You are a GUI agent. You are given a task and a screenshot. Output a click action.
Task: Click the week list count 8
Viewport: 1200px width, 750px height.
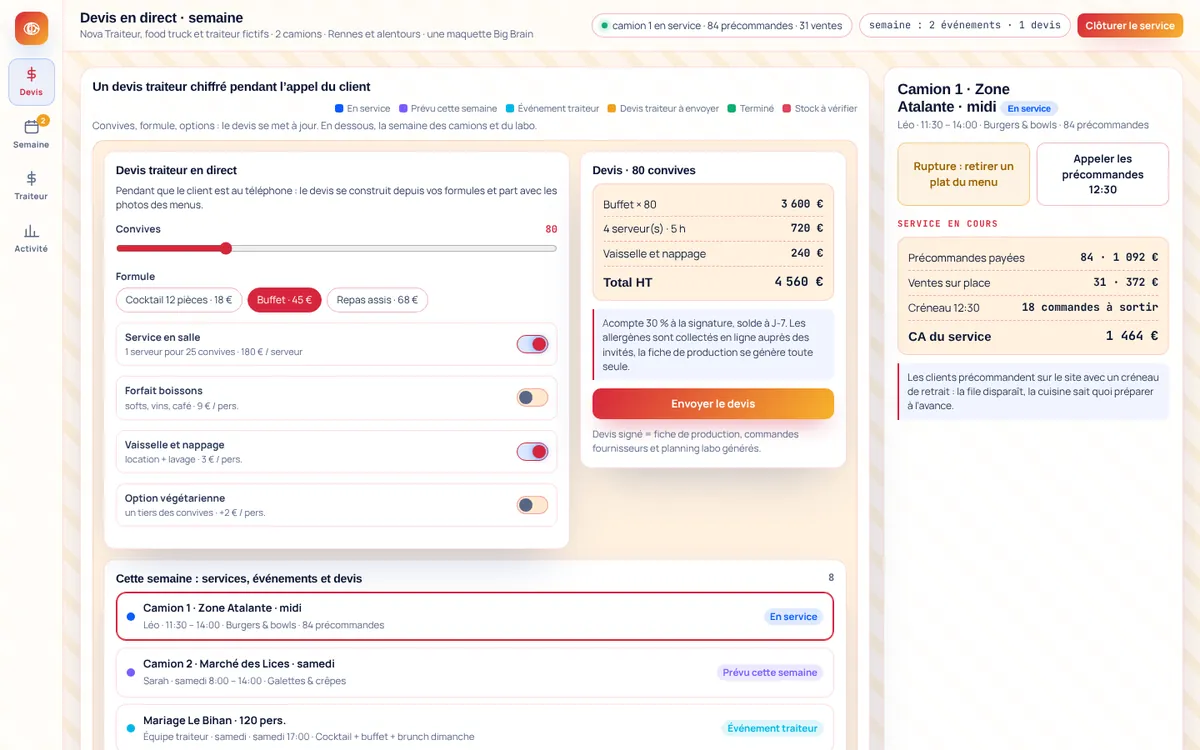[x=830, y=578]
